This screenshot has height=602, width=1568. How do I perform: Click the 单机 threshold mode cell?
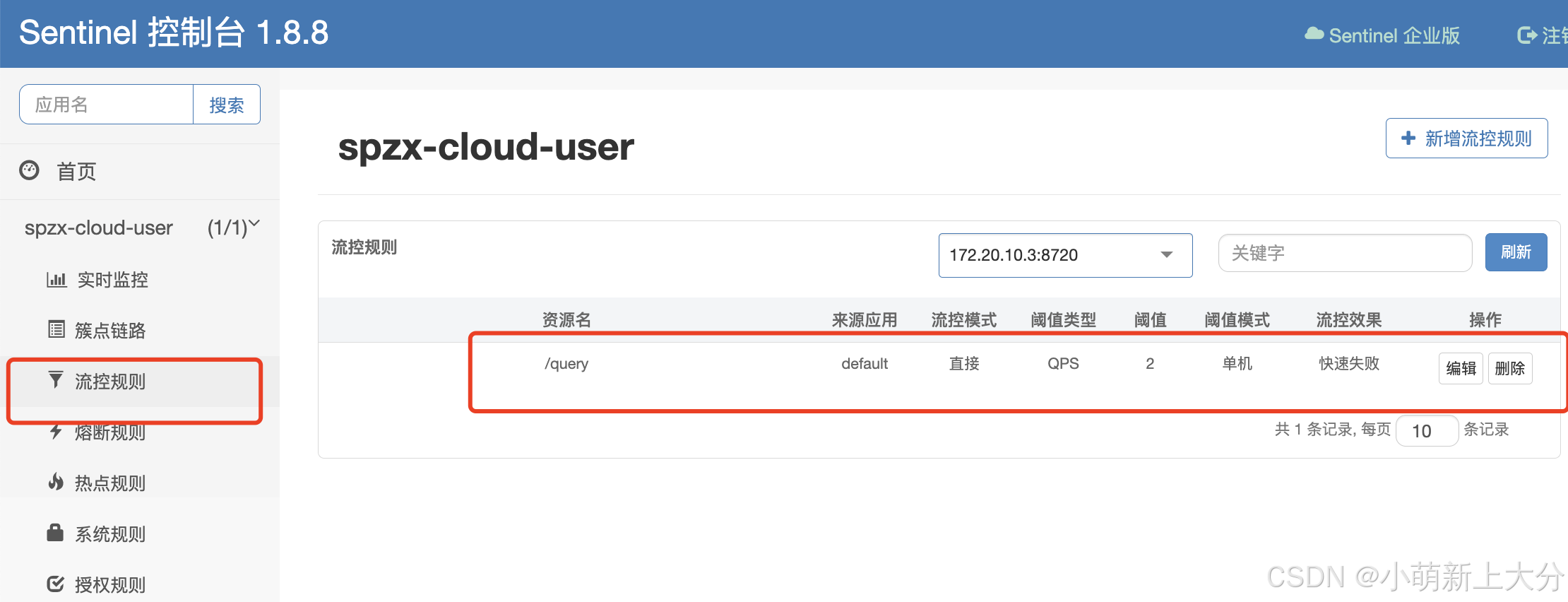1237,363
